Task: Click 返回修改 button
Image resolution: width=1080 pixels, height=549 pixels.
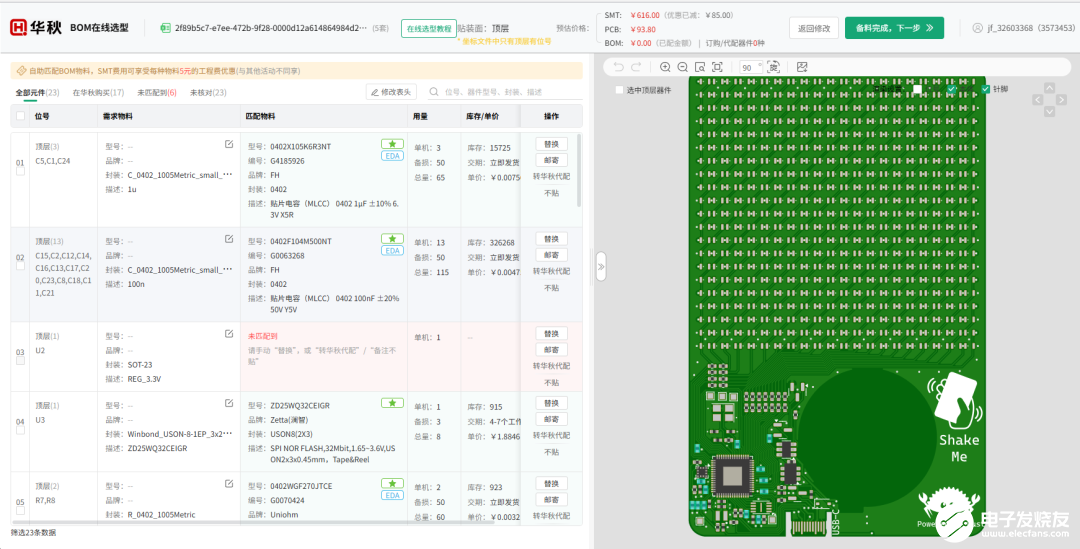Action: (x=813, y=28)
